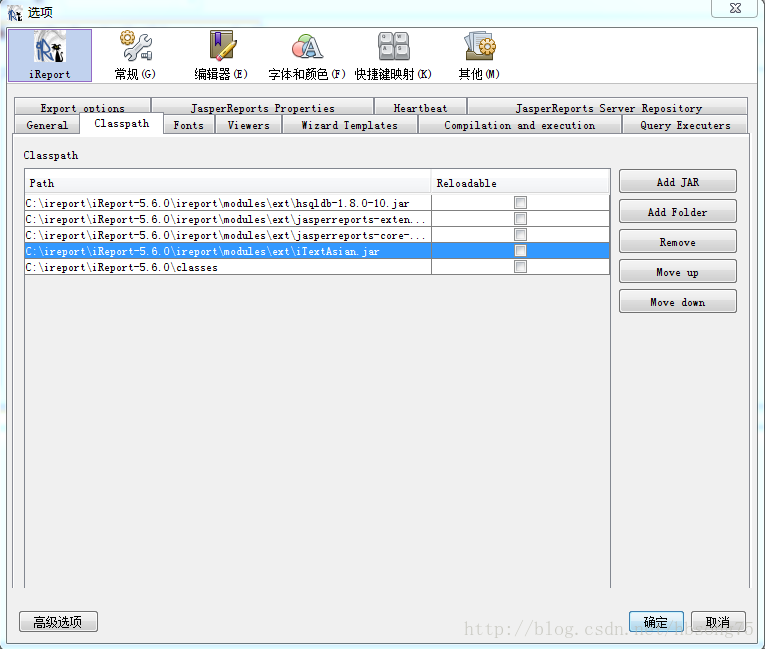Select the iReport options category icon
The width and height of the screenshot is (765, 649).
49,55
